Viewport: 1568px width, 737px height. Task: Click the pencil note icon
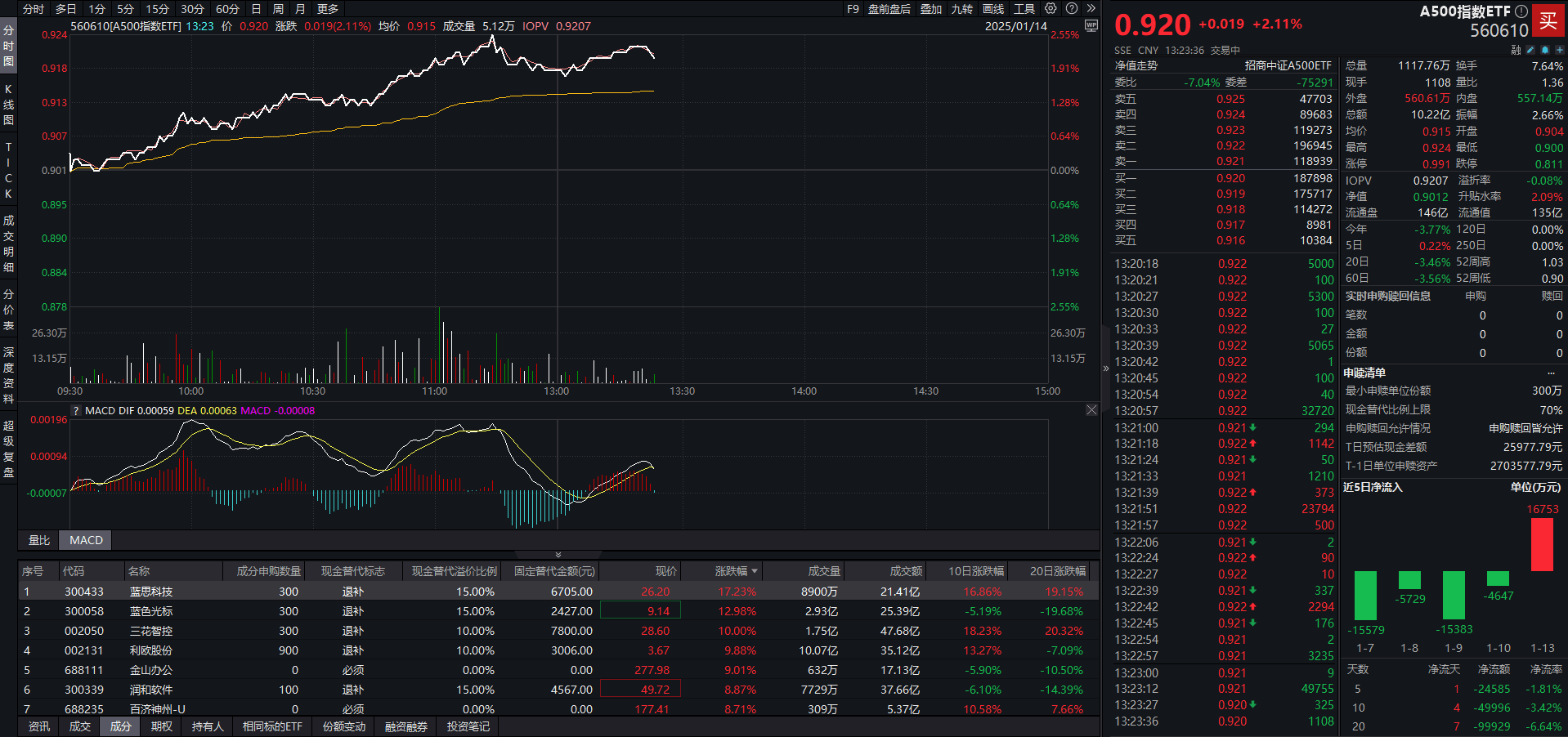pyautogui.click(x=1530, y=50)
